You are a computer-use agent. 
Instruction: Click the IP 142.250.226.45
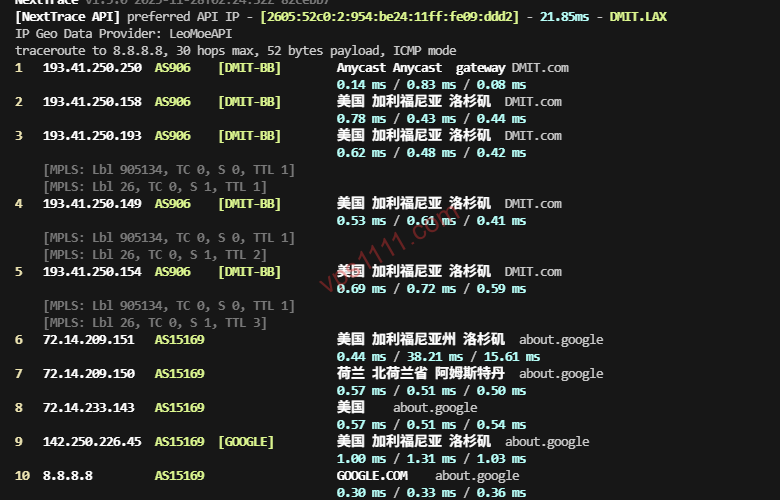[x=93, y=442]
